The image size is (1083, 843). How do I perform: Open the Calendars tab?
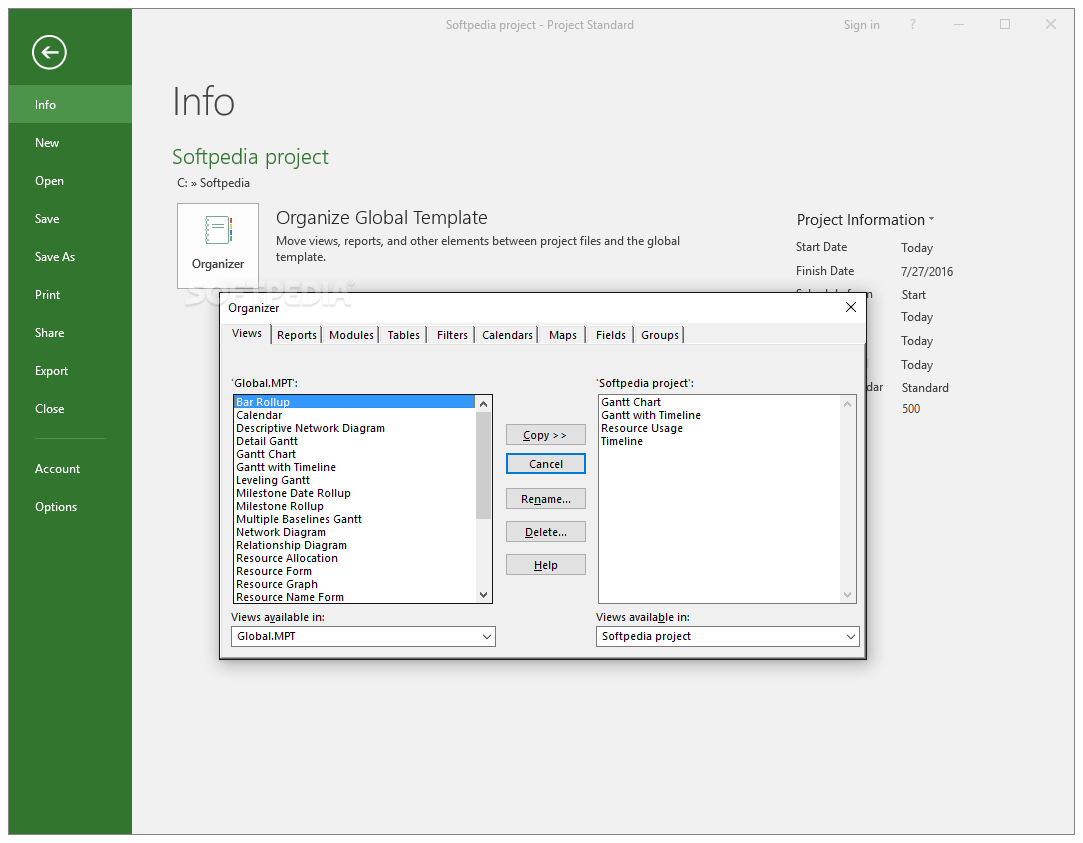click(507, 335)
